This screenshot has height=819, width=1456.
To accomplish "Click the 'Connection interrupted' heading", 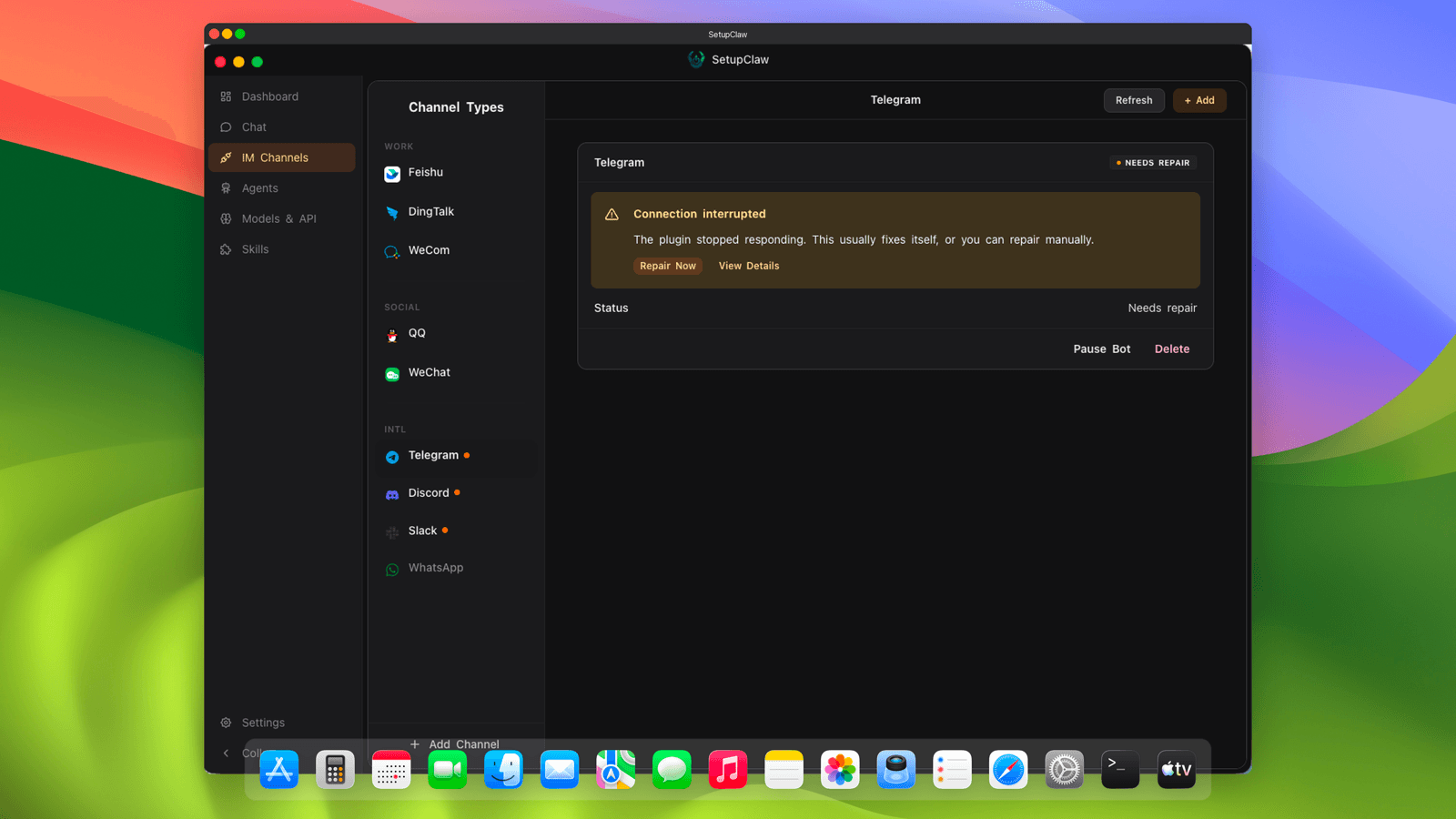I will [x=700, y=214].
